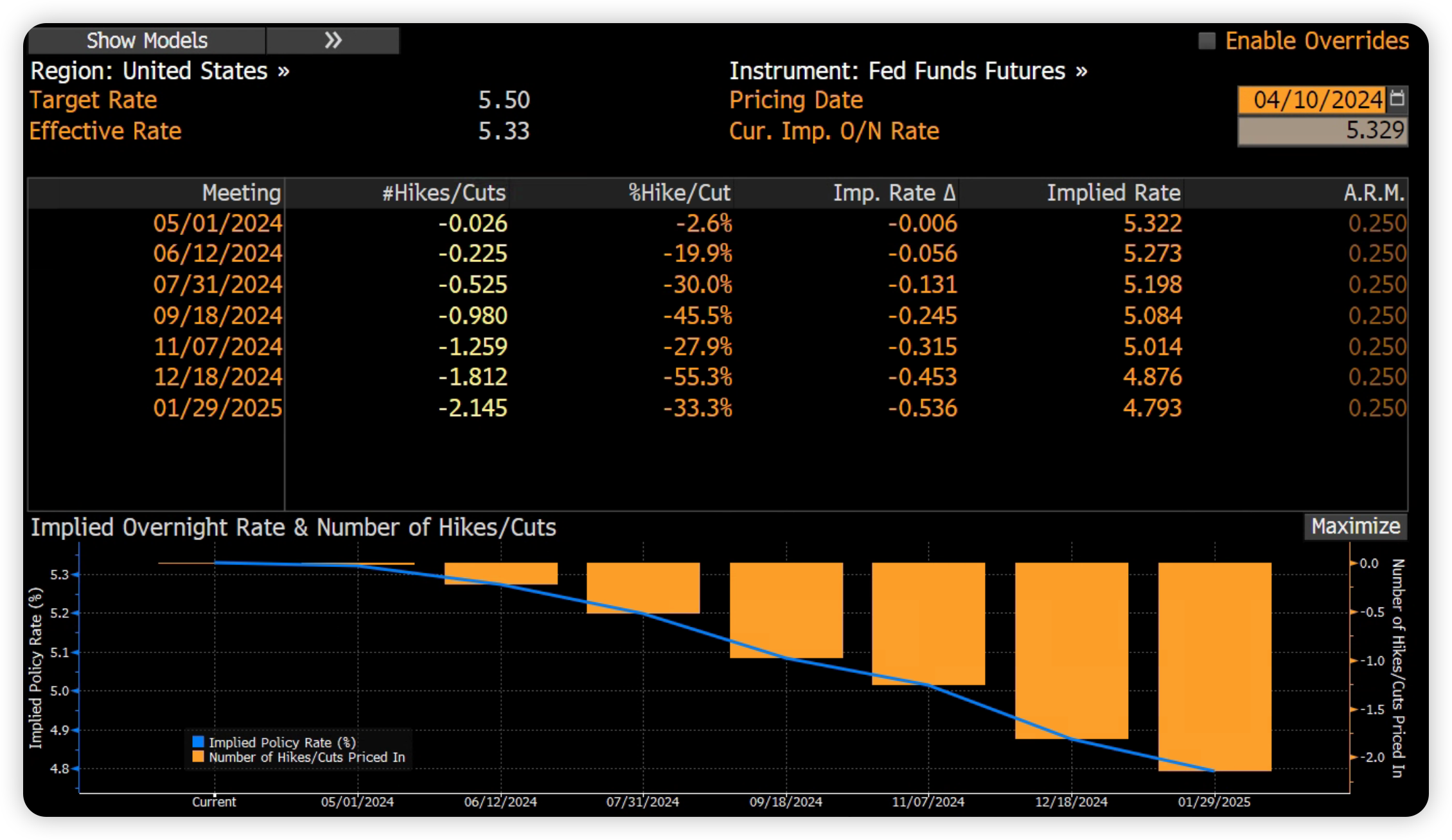Open the Instrument: Fed Funds Futures selector

(908, 71)
